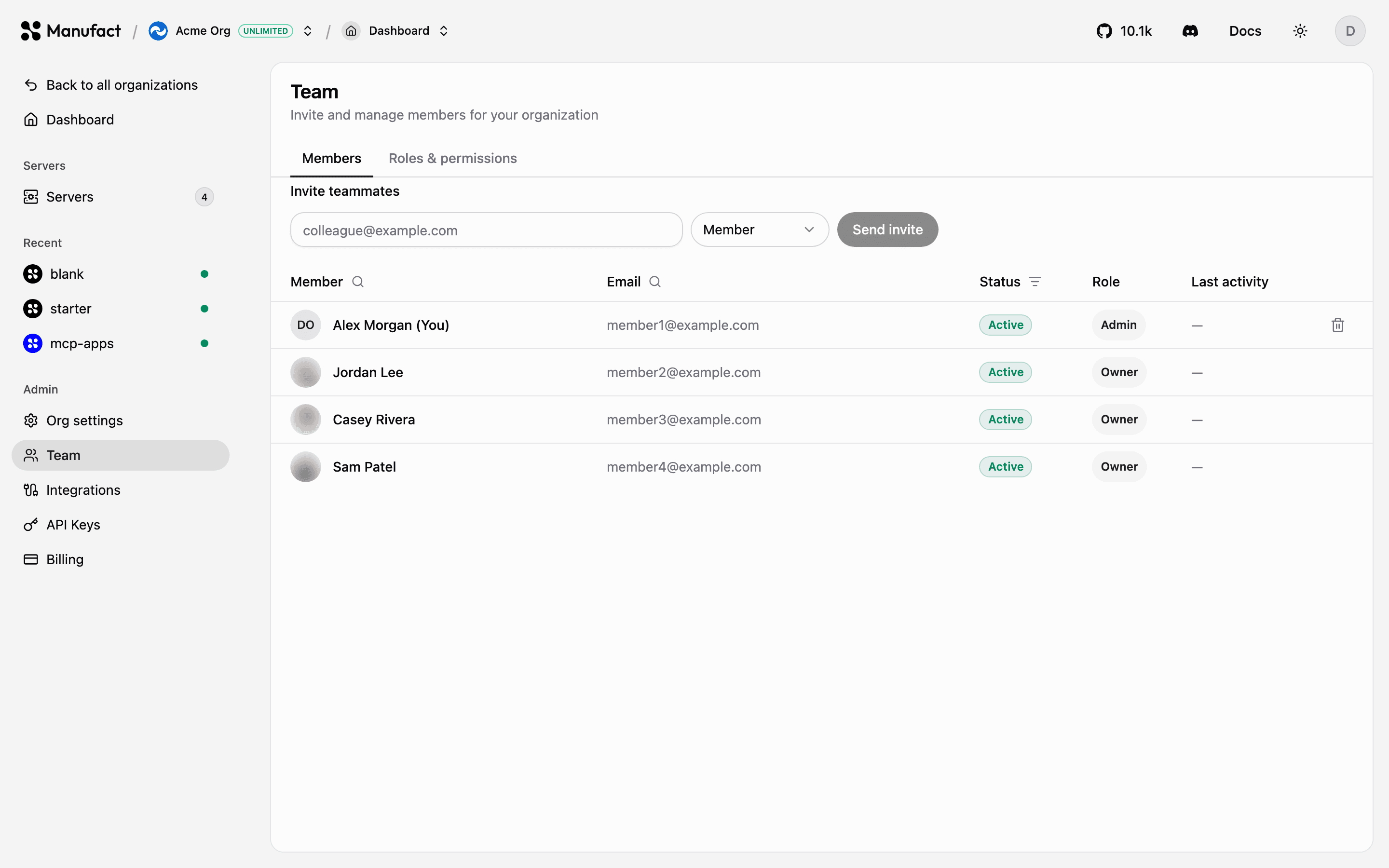Search emails with Email column magnifier
1389x868 pixels.
655,282
